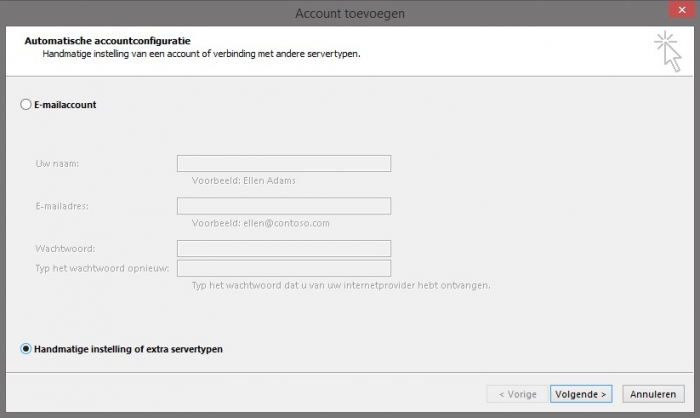Select the E-mailaccount radio button

26,104
